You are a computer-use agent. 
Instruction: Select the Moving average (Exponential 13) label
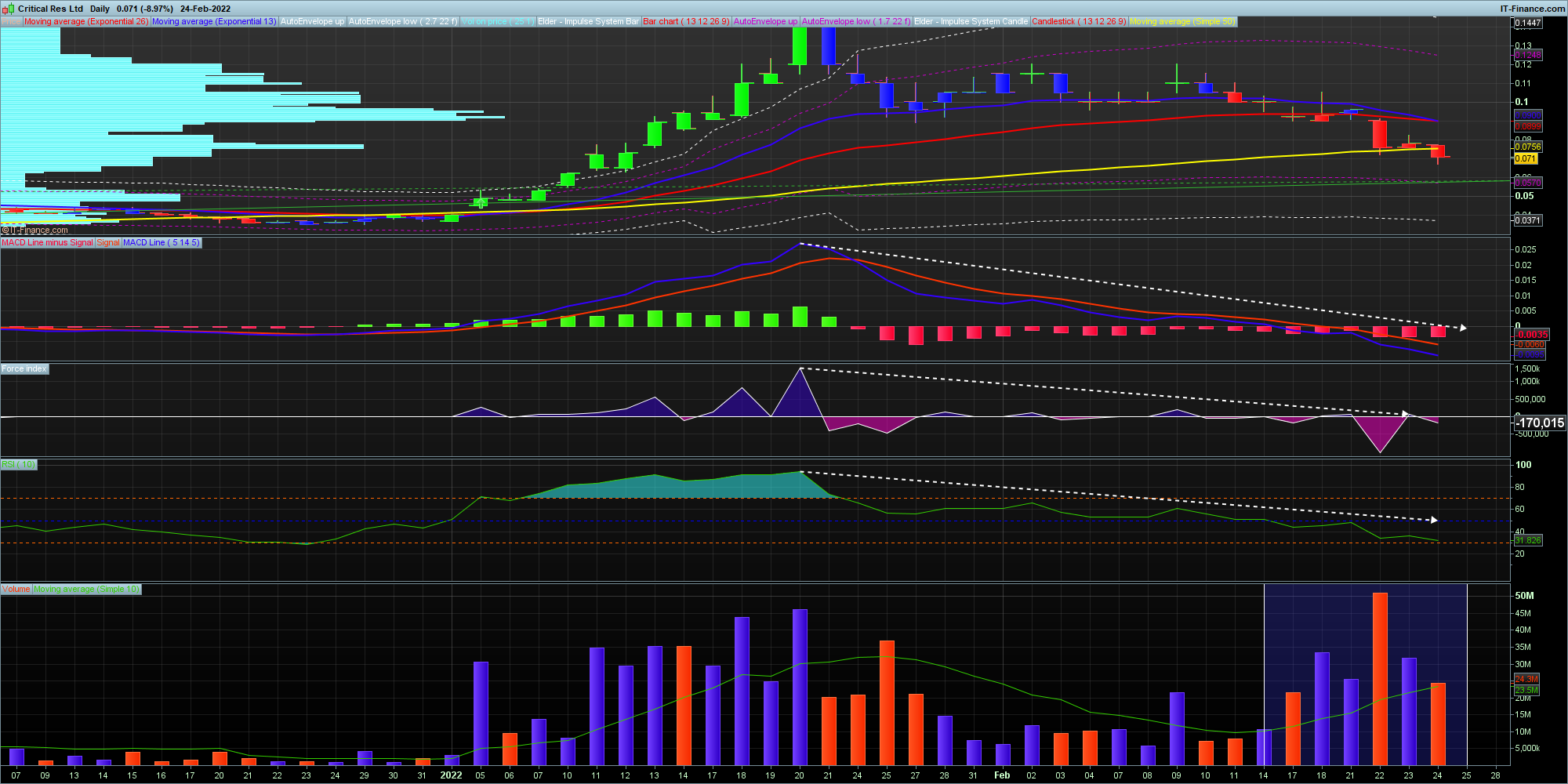click(213, 21)
